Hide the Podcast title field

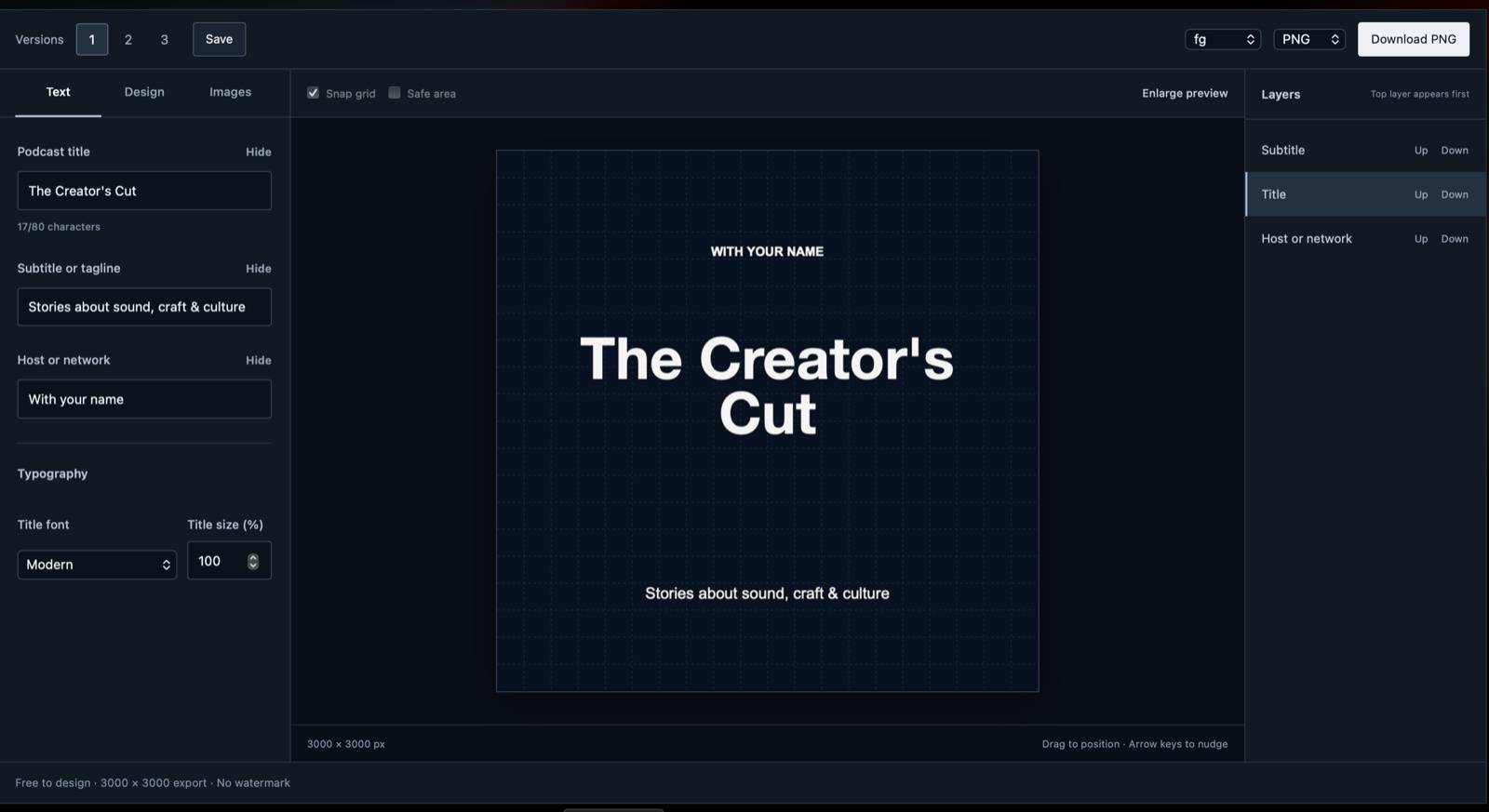tap(259, 152)
